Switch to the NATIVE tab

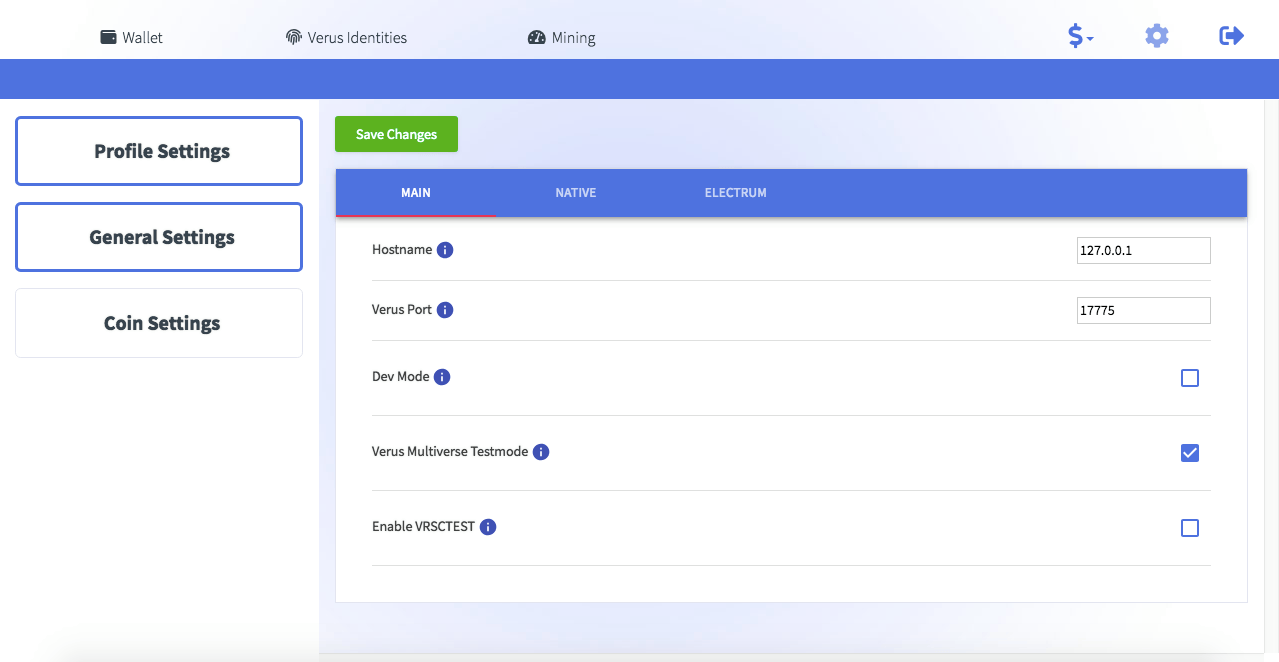[576, 192]
